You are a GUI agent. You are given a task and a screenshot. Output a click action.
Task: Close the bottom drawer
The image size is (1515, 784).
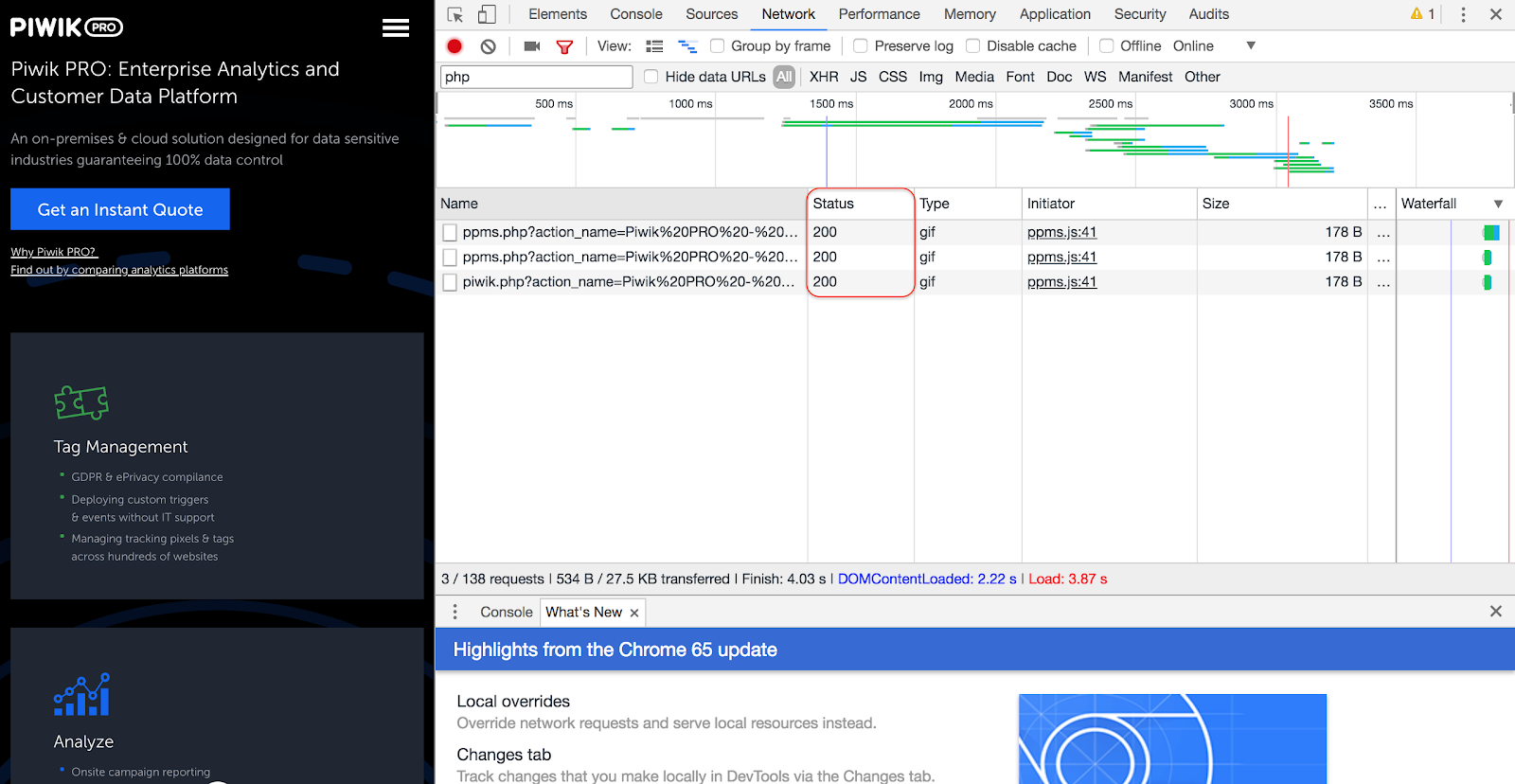1496,612
